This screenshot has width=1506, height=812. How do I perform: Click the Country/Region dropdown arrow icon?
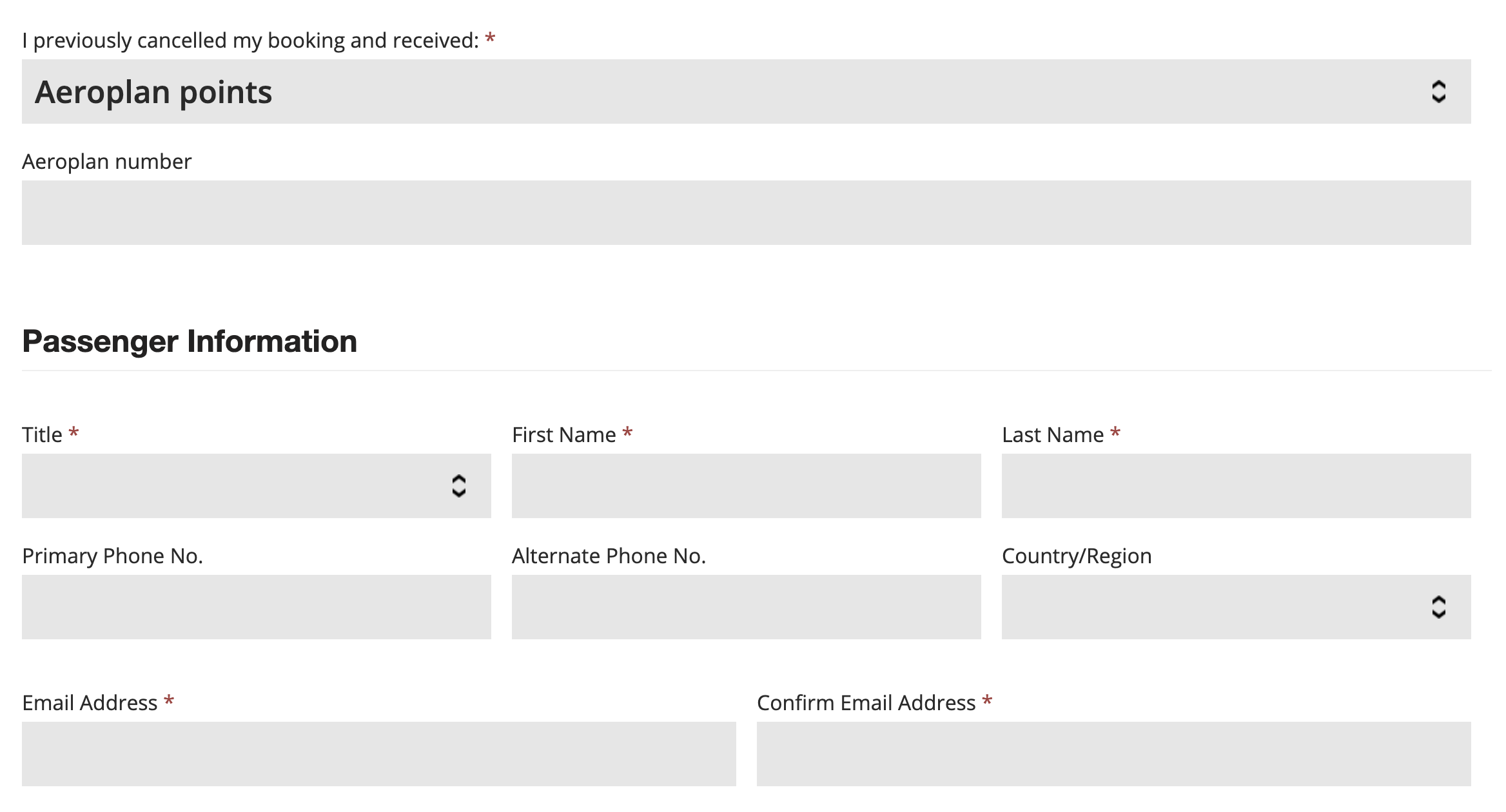(x=1438, y=607)
